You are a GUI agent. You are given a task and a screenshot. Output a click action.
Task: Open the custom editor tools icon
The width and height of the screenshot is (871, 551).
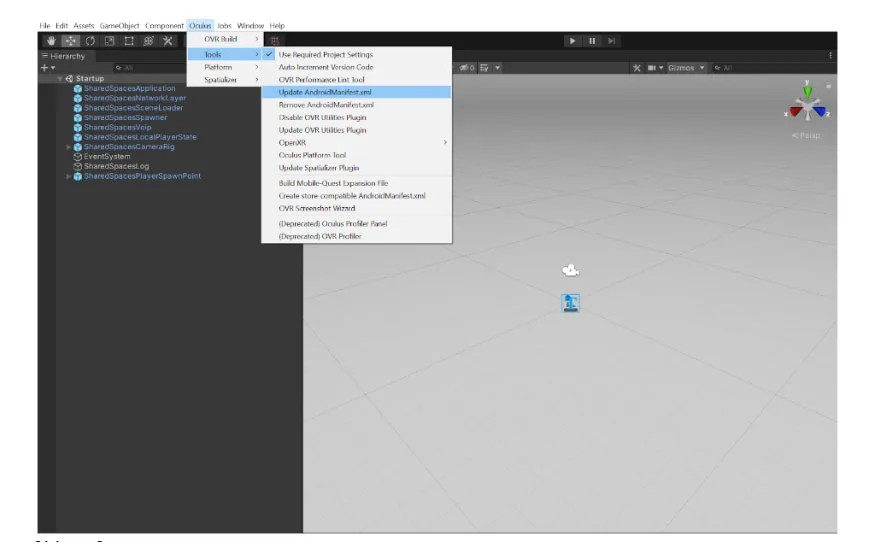click(167, 41)
